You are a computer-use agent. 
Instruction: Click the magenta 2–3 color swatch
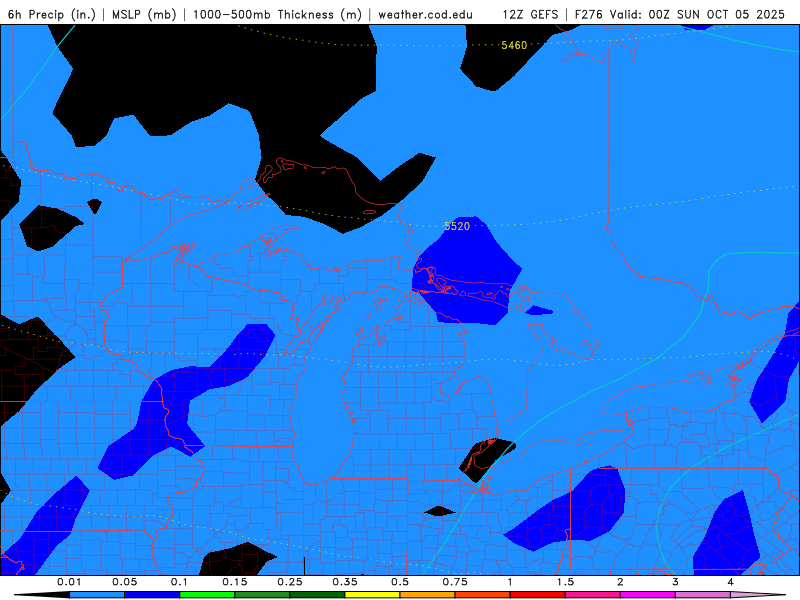[648, 595]
